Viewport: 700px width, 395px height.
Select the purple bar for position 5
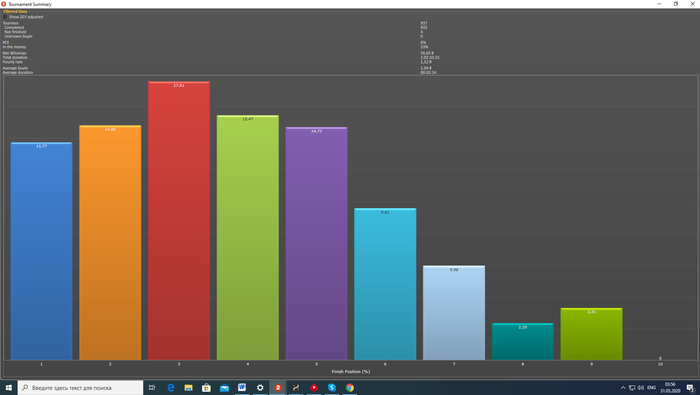pos(317,243)
